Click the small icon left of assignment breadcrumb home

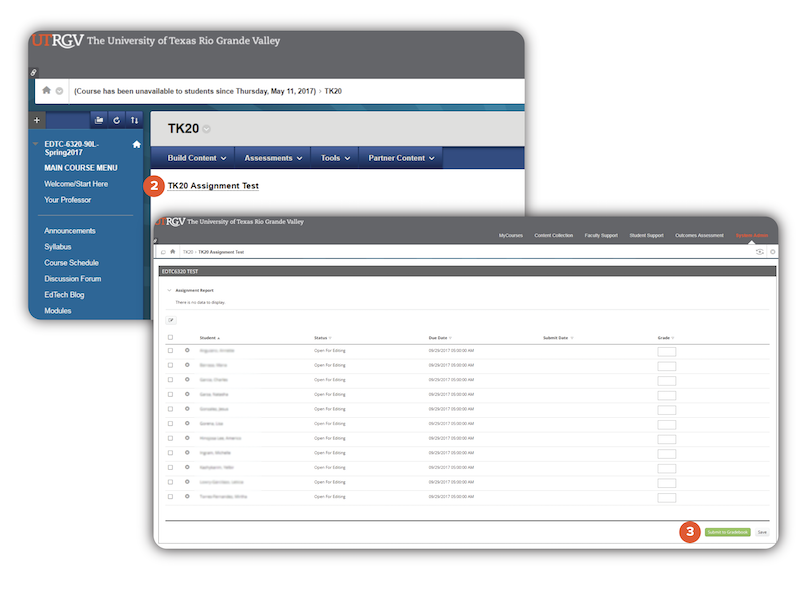coord(163,252)
